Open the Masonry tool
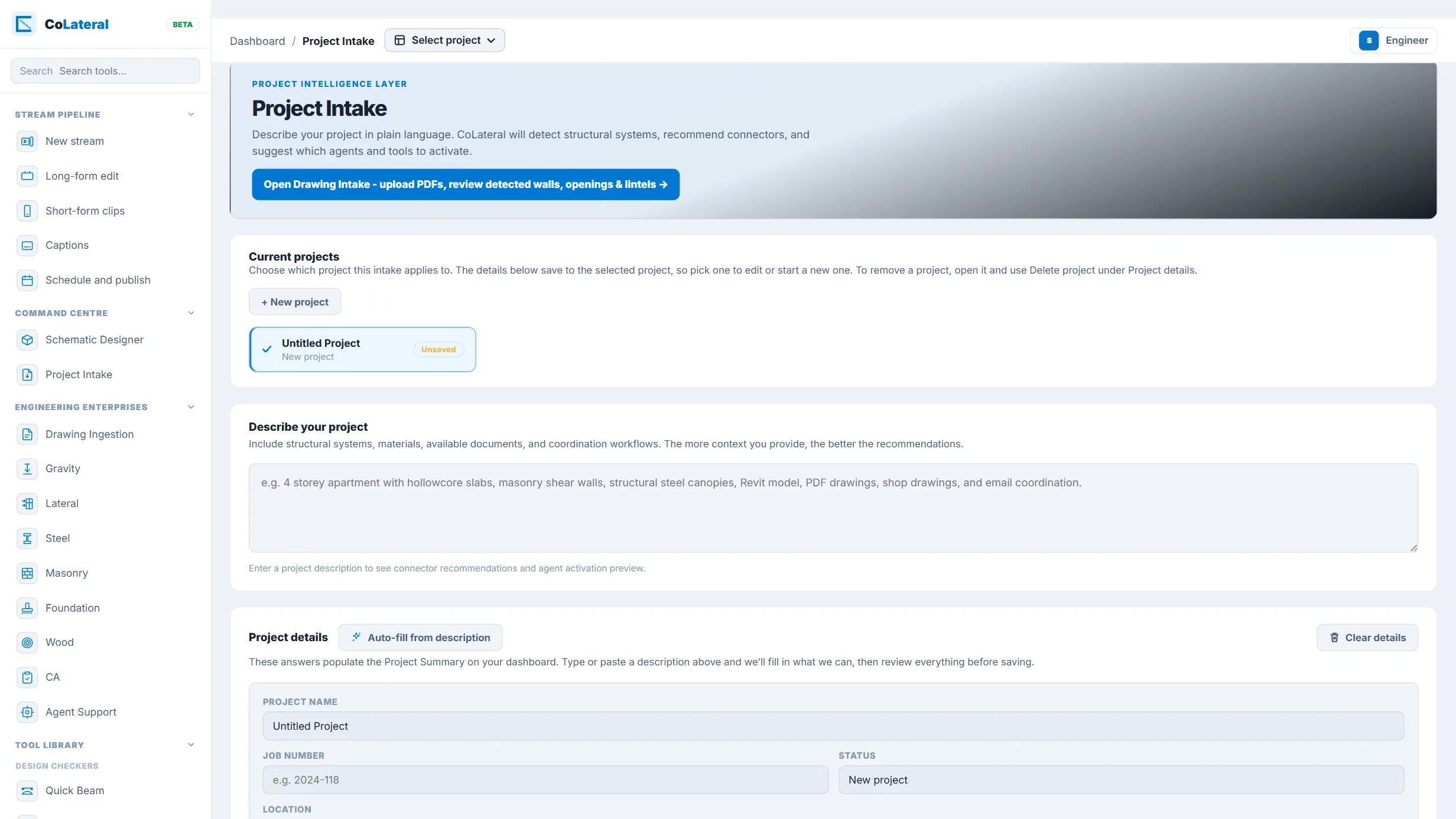This screenshot has height=819, width=1456. (67, 573)
